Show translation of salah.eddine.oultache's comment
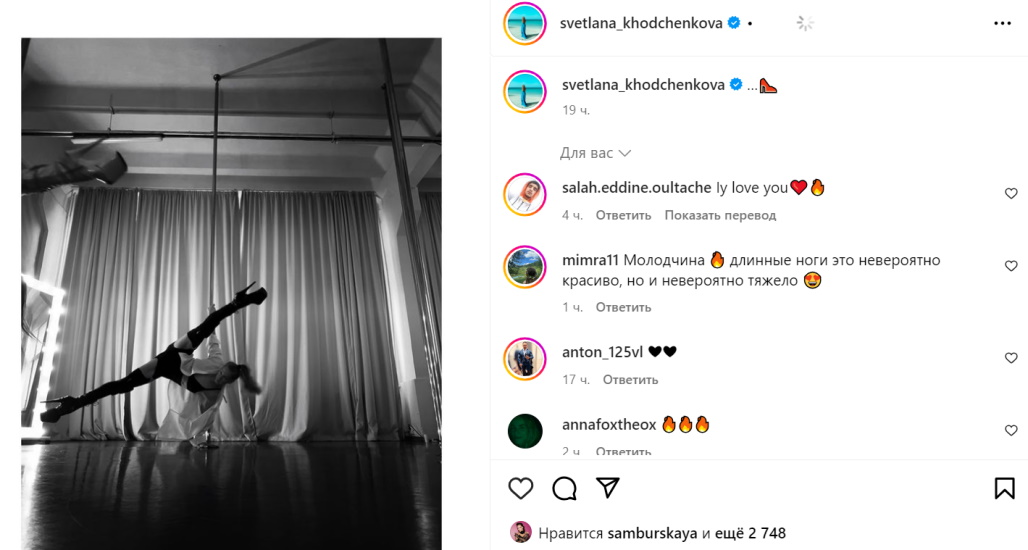The height and width of the screenshot is (550, 1028). (720, 215)
